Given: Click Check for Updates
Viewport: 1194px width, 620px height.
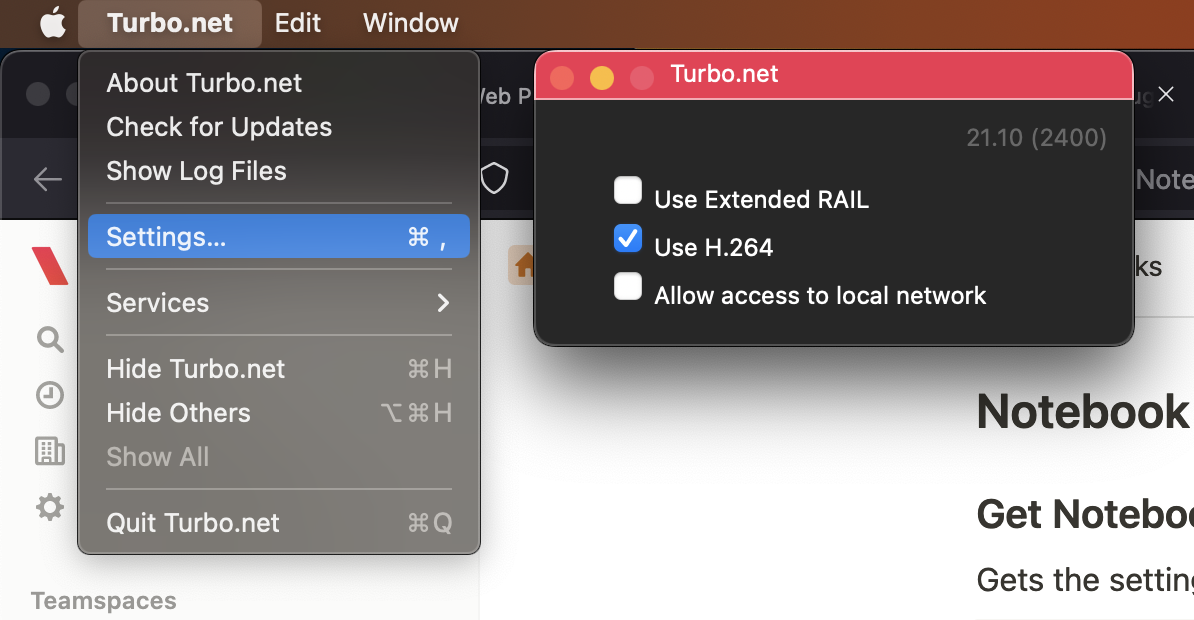Looking at the screenshot, I should point(219,127).
